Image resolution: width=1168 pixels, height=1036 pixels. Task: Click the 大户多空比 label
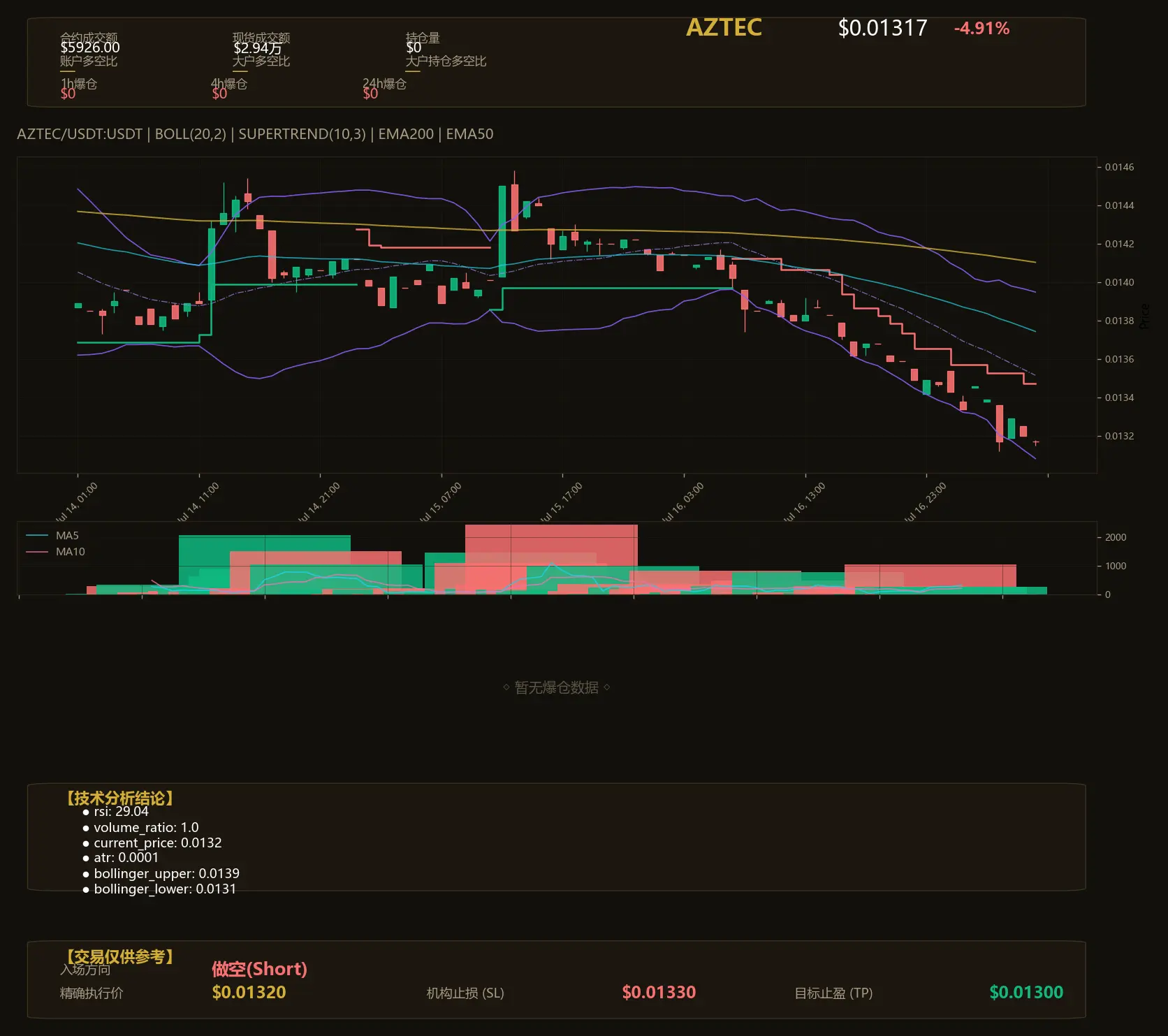point(261,61)
